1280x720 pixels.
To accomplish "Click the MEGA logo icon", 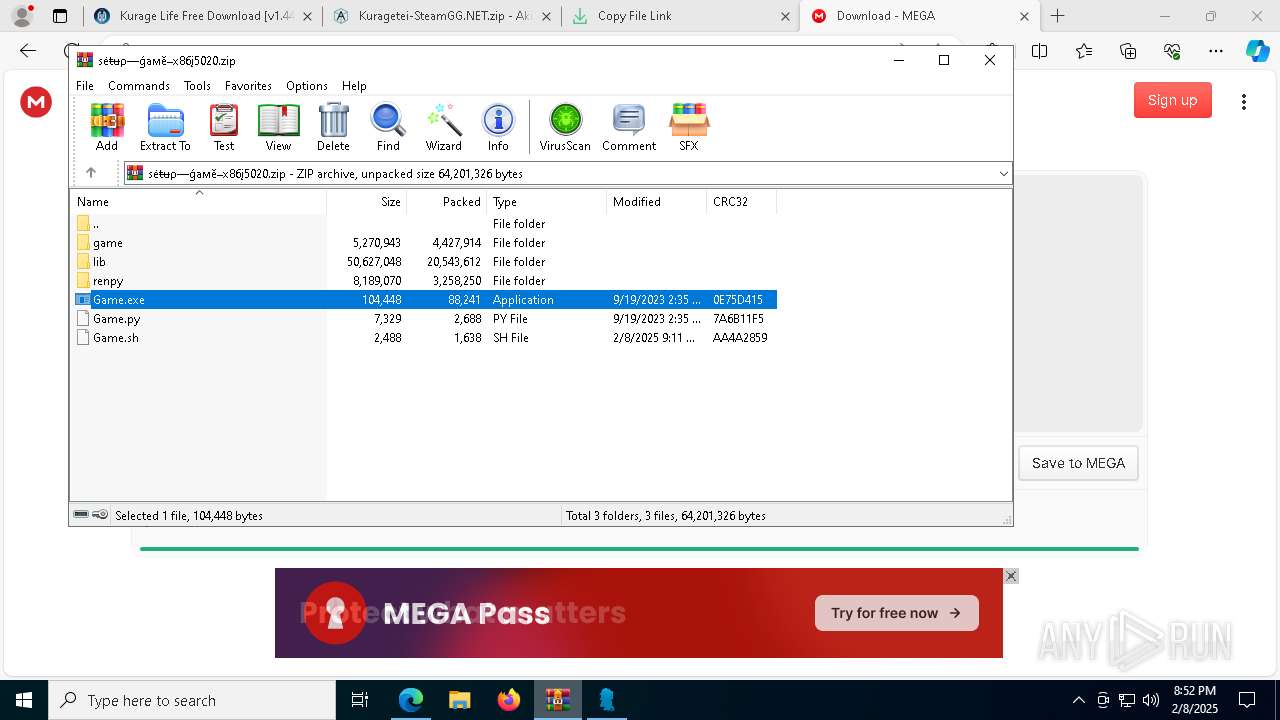I will pyautogui.click(x=36, y=101).
